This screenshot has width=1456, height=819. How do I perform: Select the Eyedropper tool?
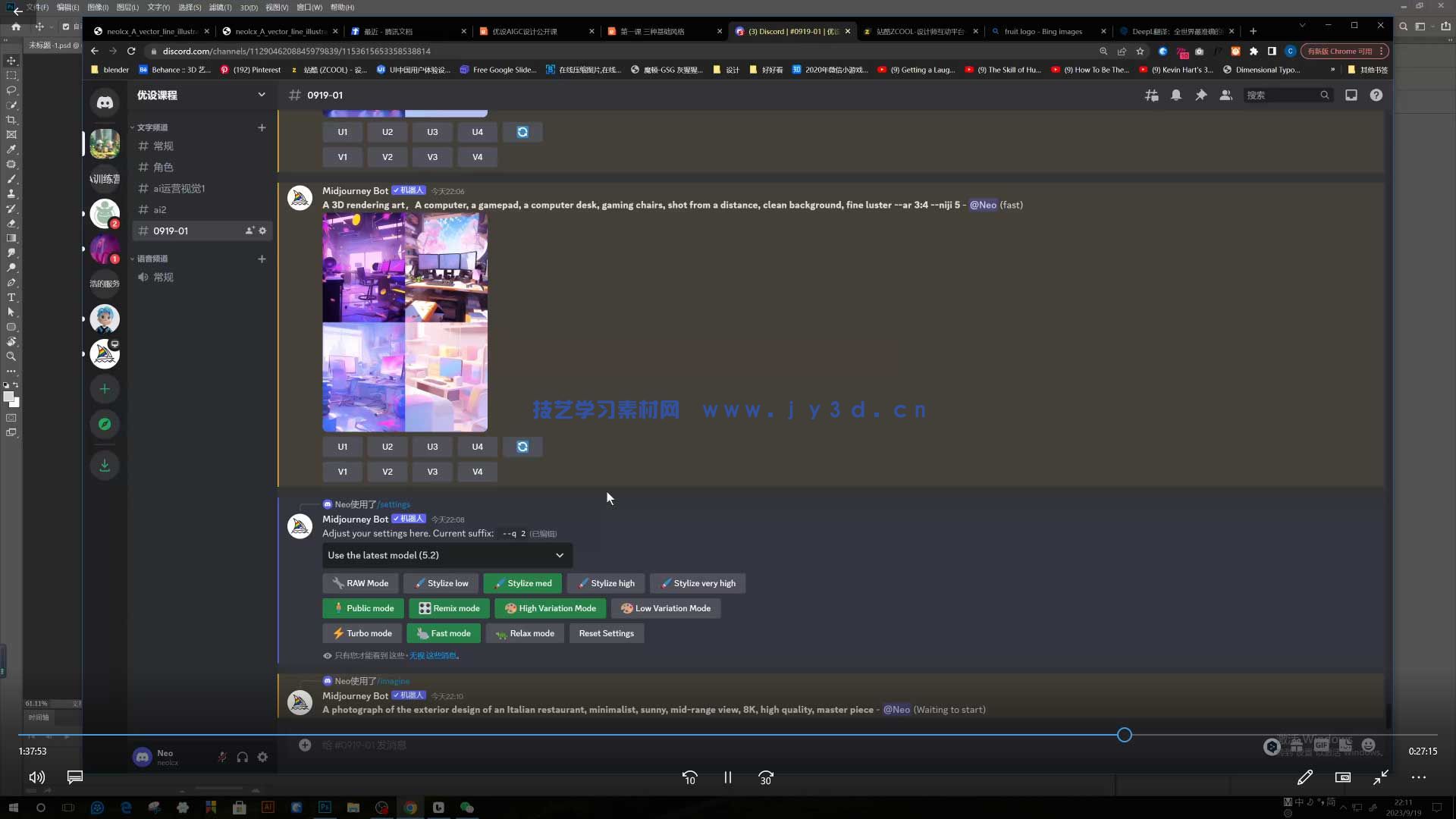tap(11, 149)
